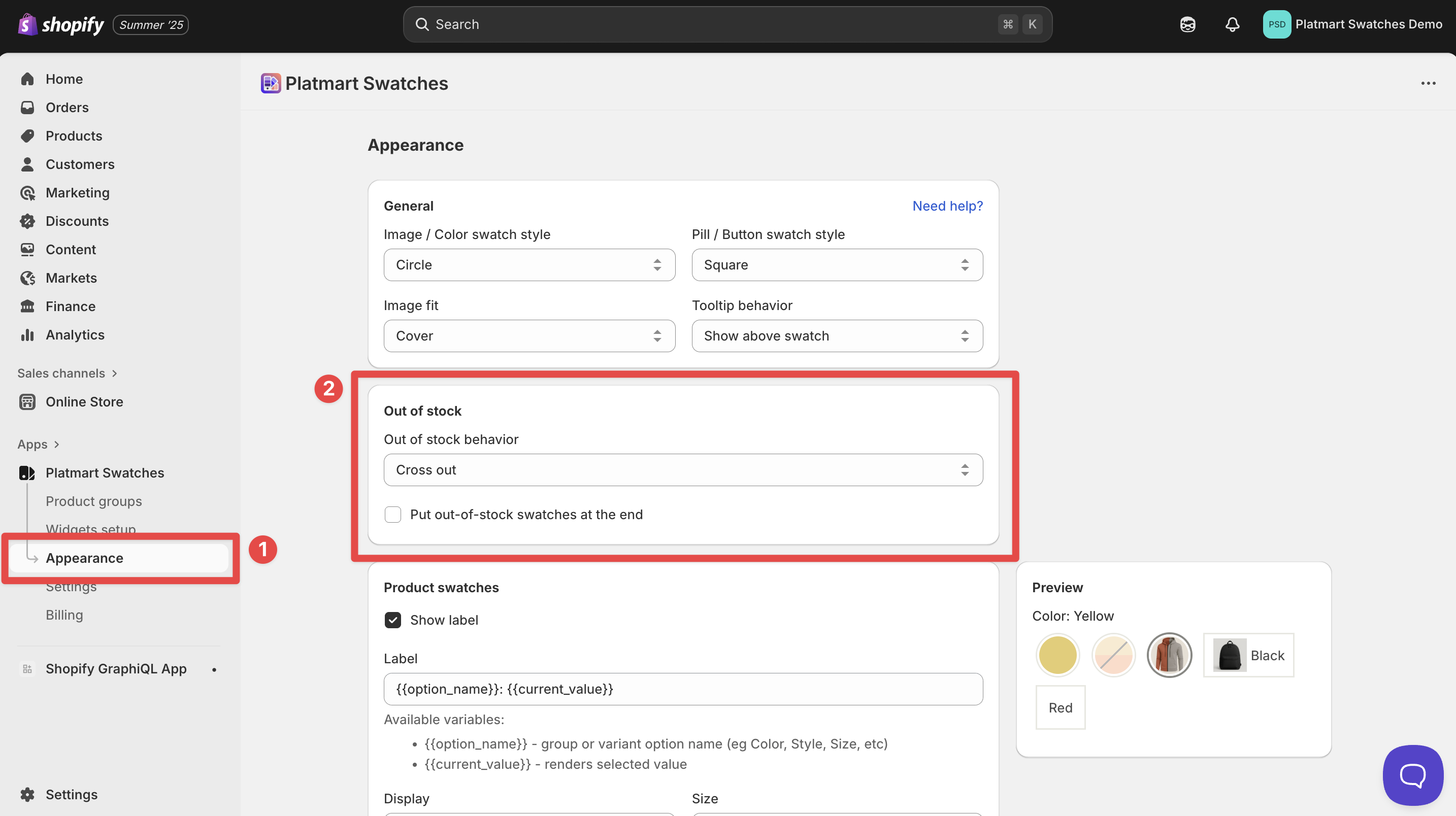Open Widgets setup in sidebar
Image resolution: width=1456 pixels, height=816 pixels.
[x=90, y=529]
